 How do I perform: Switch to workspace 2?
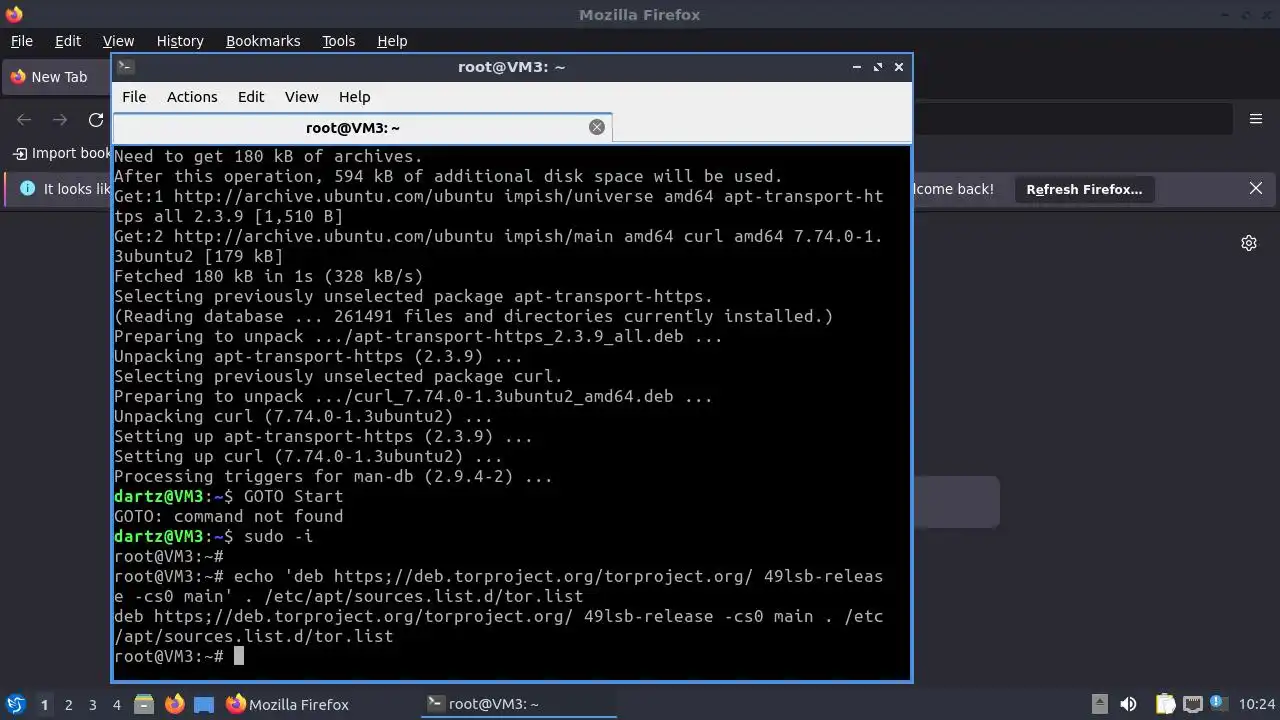[68, 704]
